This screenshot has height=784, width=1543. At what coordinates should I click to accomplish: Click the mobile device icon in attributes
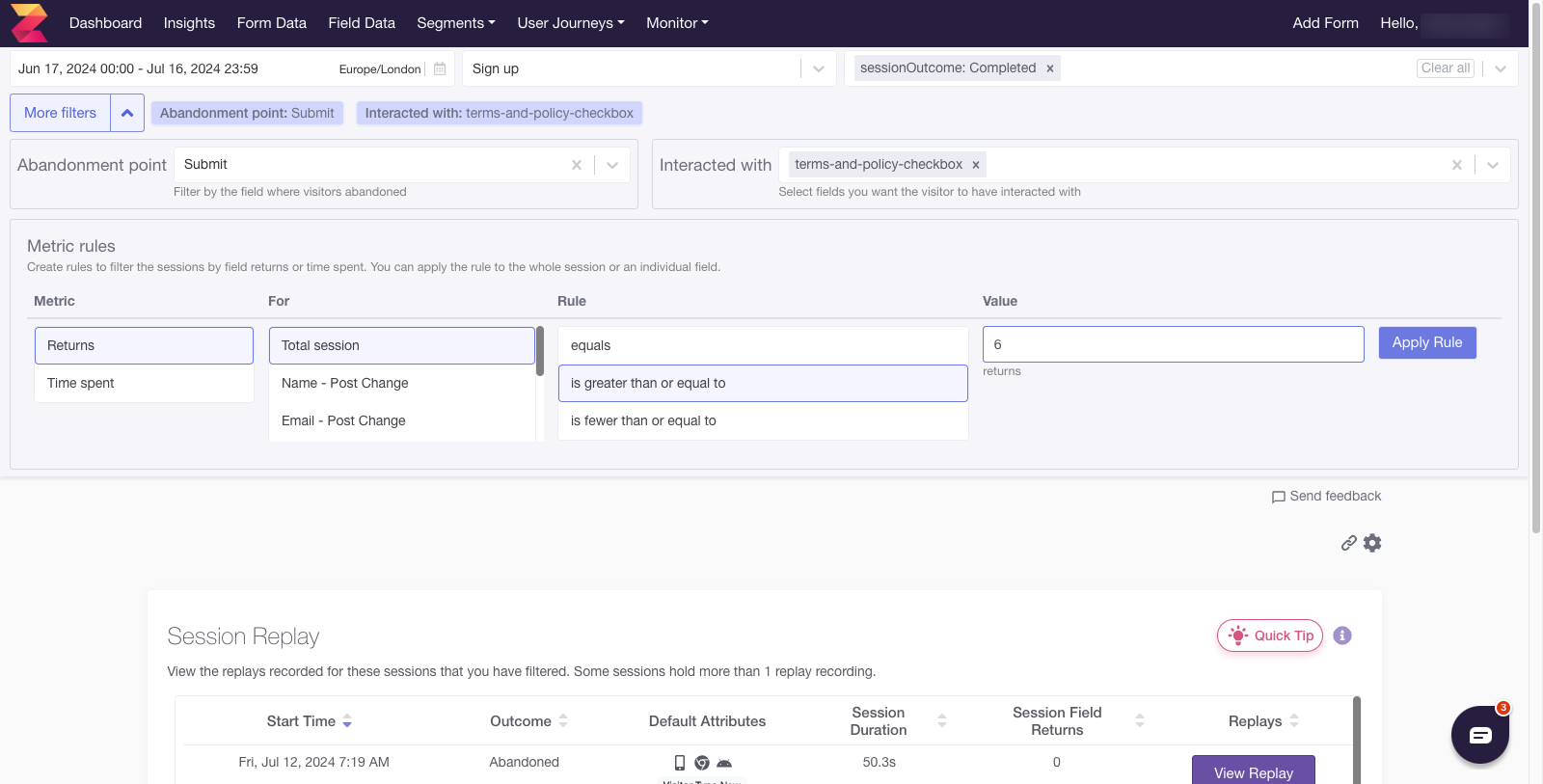pos(680,763)
